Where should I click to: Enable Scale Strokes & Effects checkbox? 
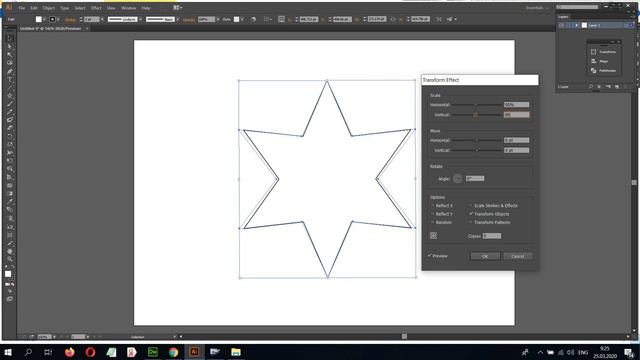coord(471,205)
